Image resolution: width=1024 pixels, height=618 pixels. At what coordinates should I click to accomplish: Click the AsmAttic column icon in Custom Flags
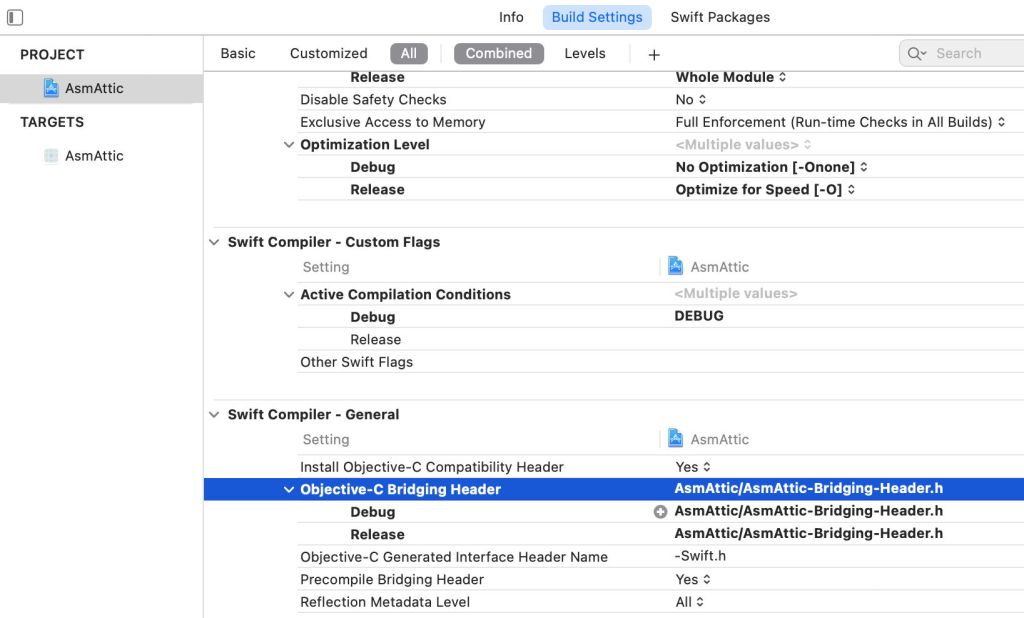pos(675,266)
